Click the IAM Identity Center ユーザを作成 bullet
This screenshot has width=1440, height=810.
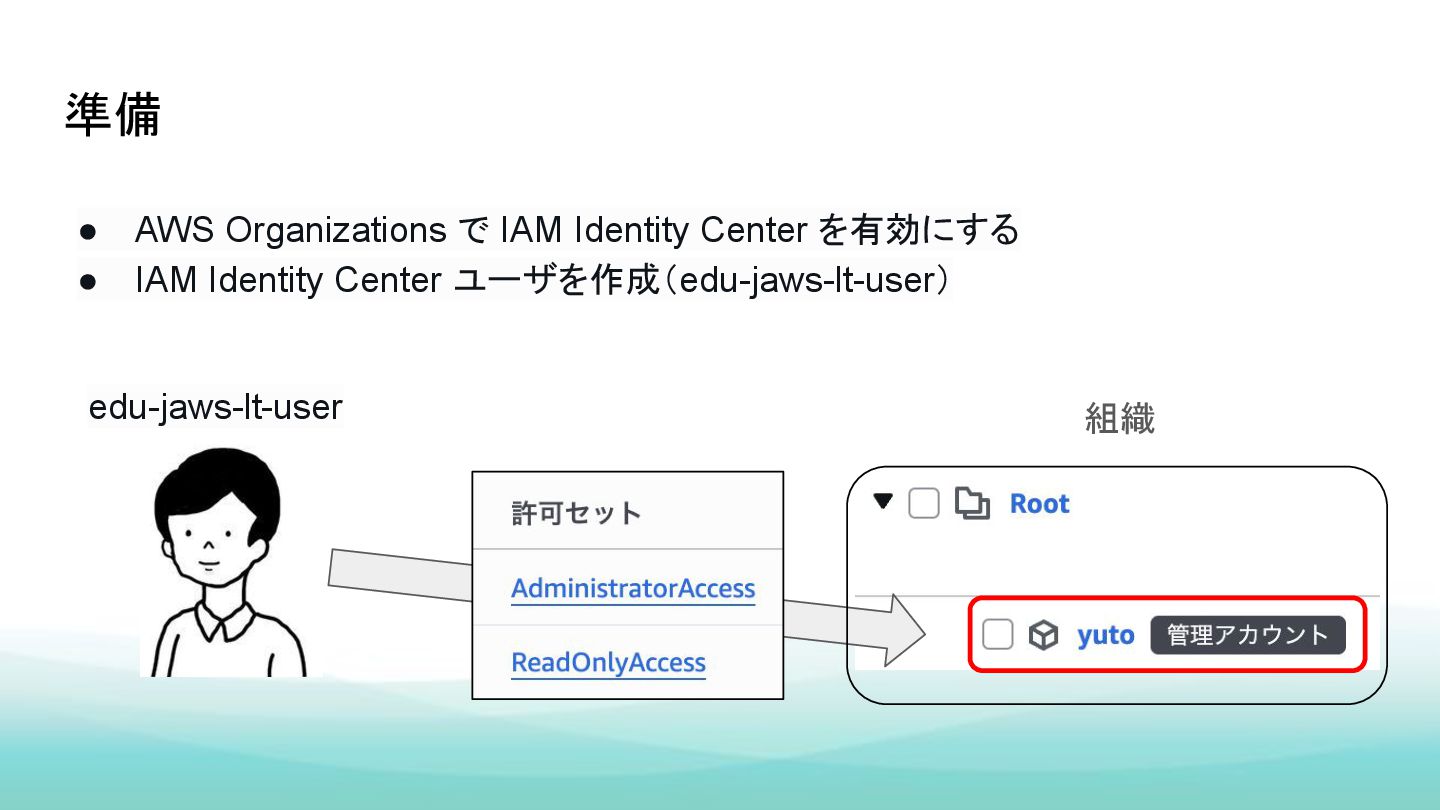point(541,280)
